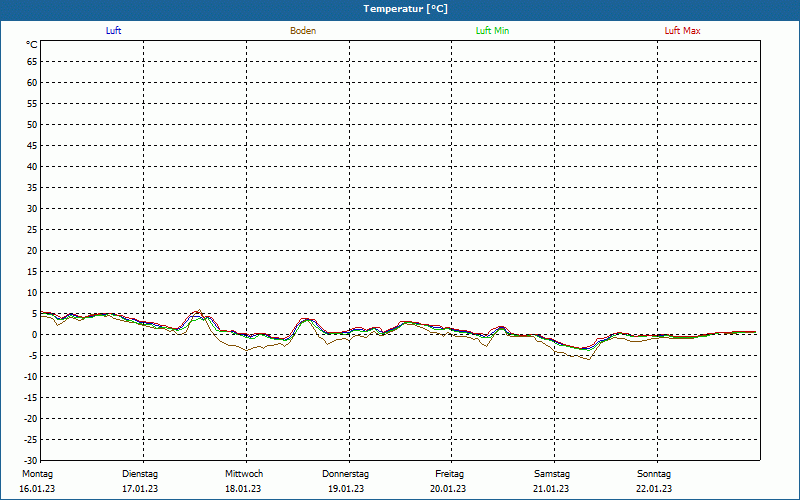Image resolution: width=800 pixels, height=500 pixels.
Task: Click the Montag day label
Action: (37, 474)
